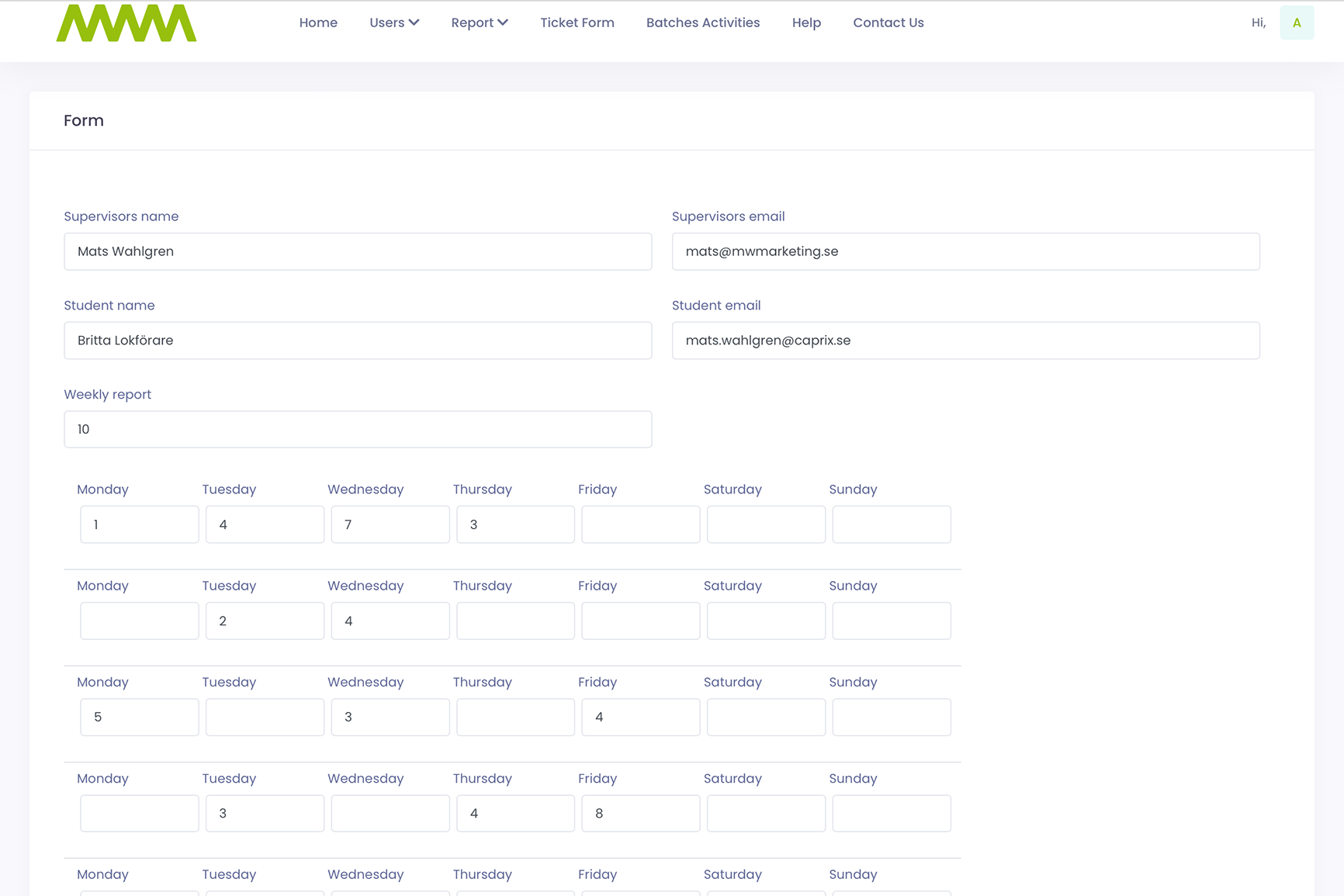Expand the Users dropdown menu

(394, 23)
